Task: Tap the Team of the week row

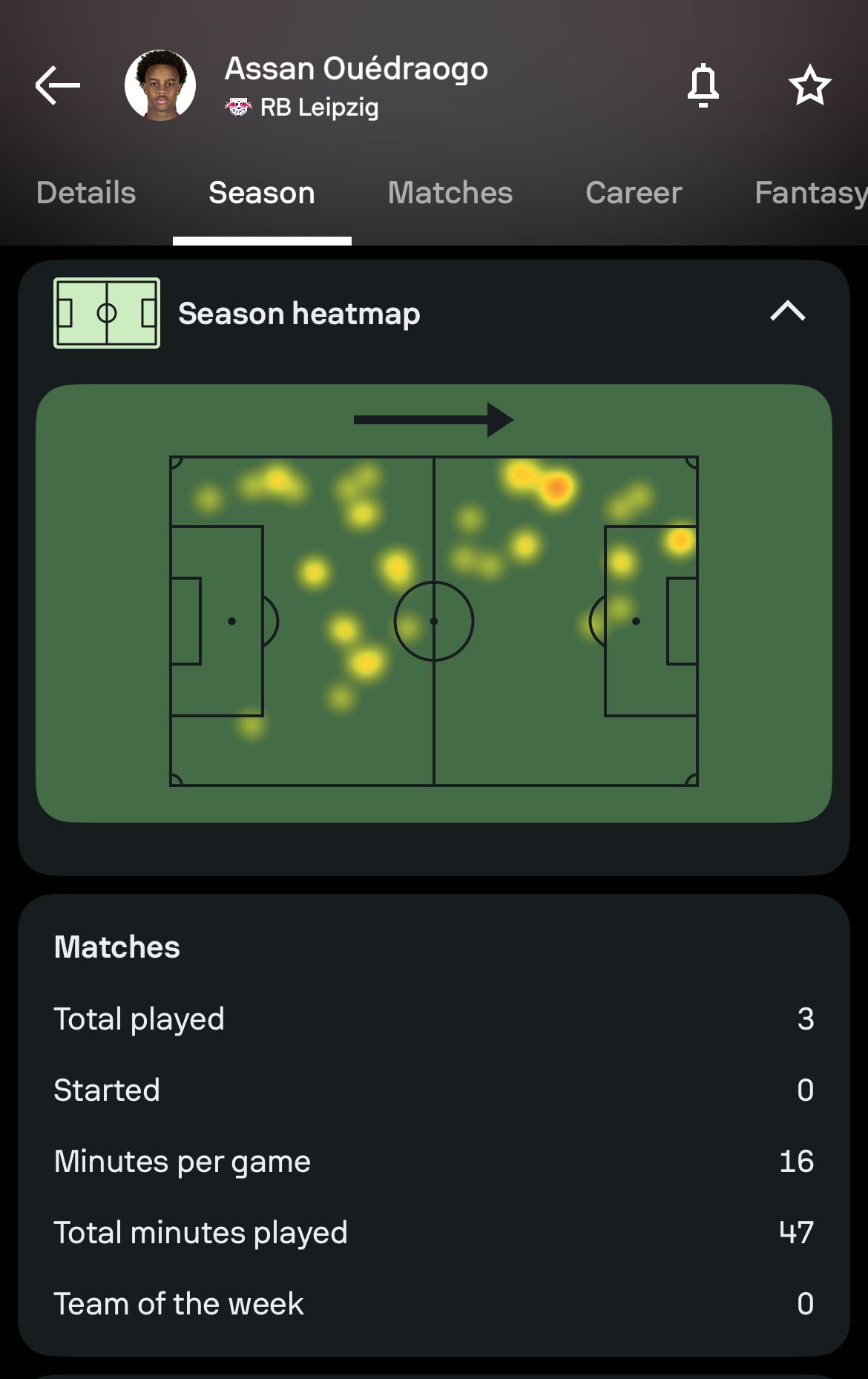Action: point(434,1304)
